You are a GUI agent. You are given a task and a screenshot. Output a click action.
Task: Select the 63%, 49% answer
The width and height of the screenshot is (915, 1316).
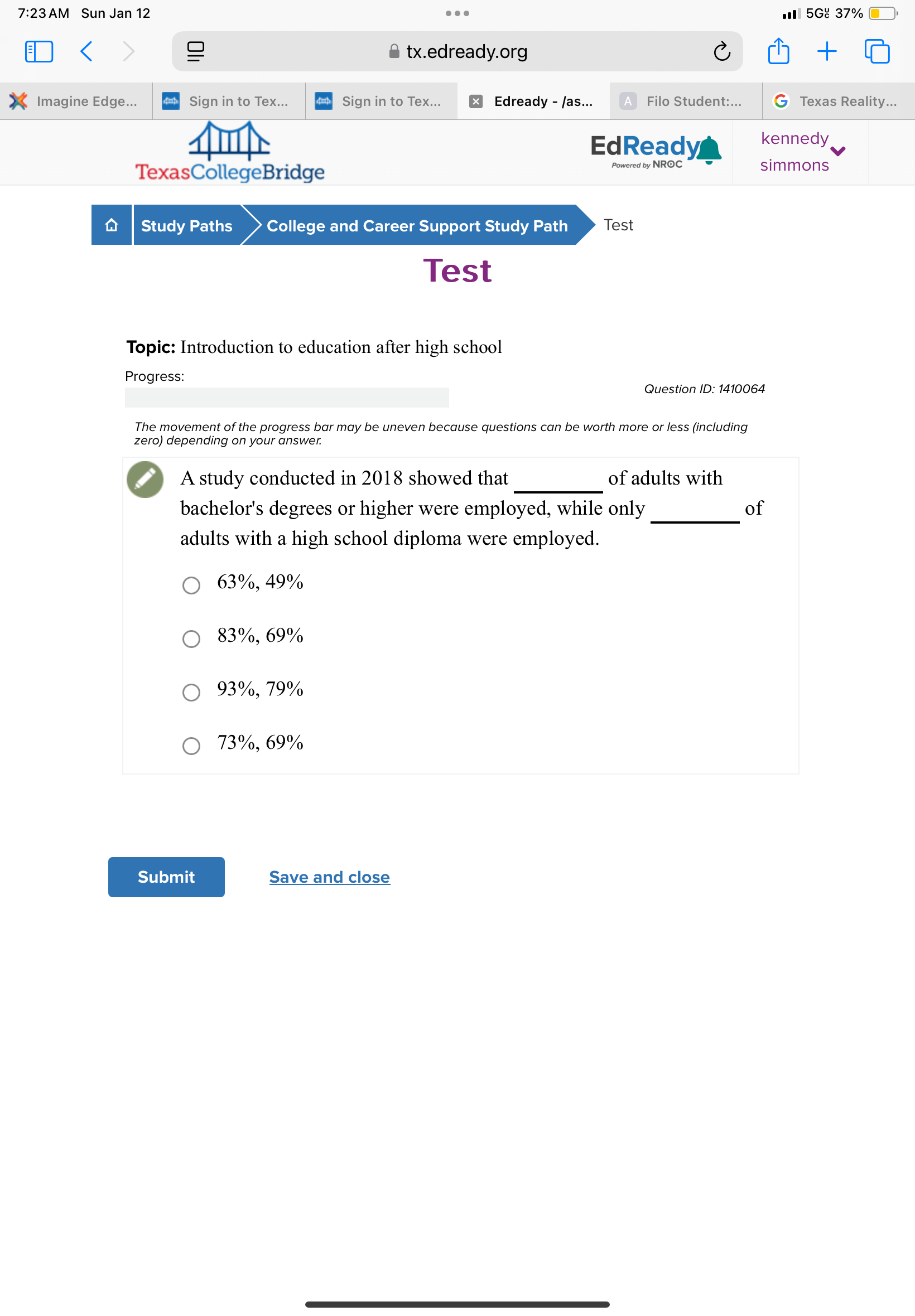(191, 585)
